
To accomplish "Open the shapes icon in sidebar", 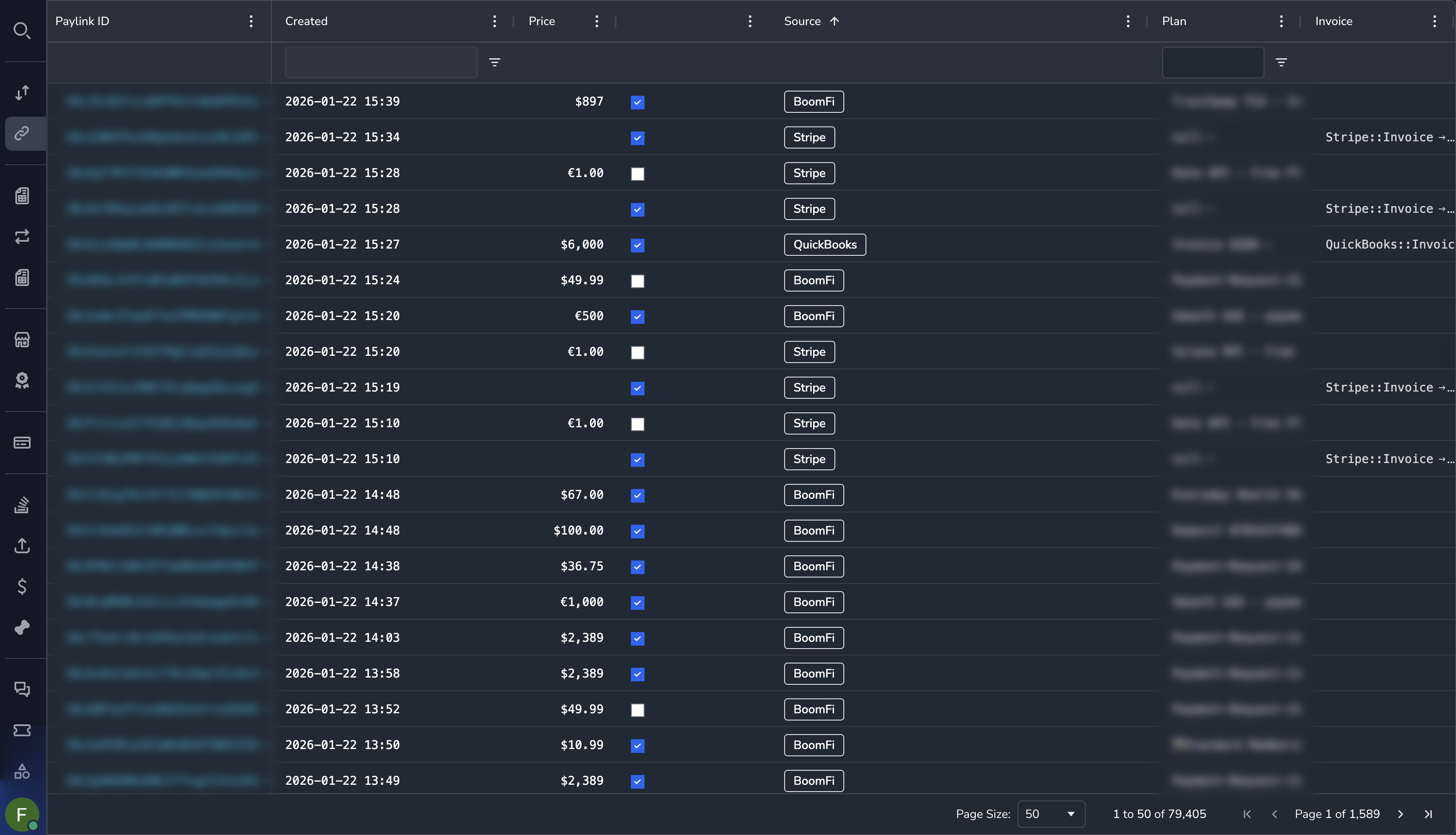I will coord(22,771).
